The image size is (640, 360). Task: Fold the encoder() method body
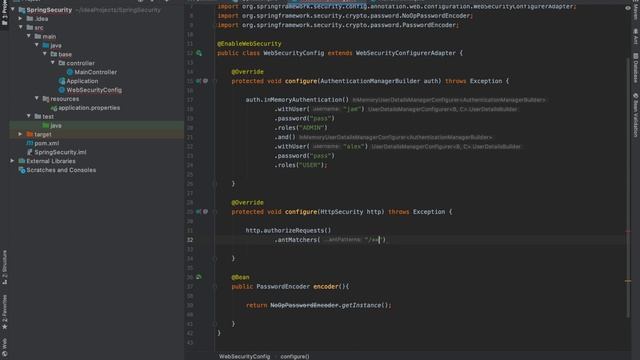pyautogui.click(x=215, y=287)
